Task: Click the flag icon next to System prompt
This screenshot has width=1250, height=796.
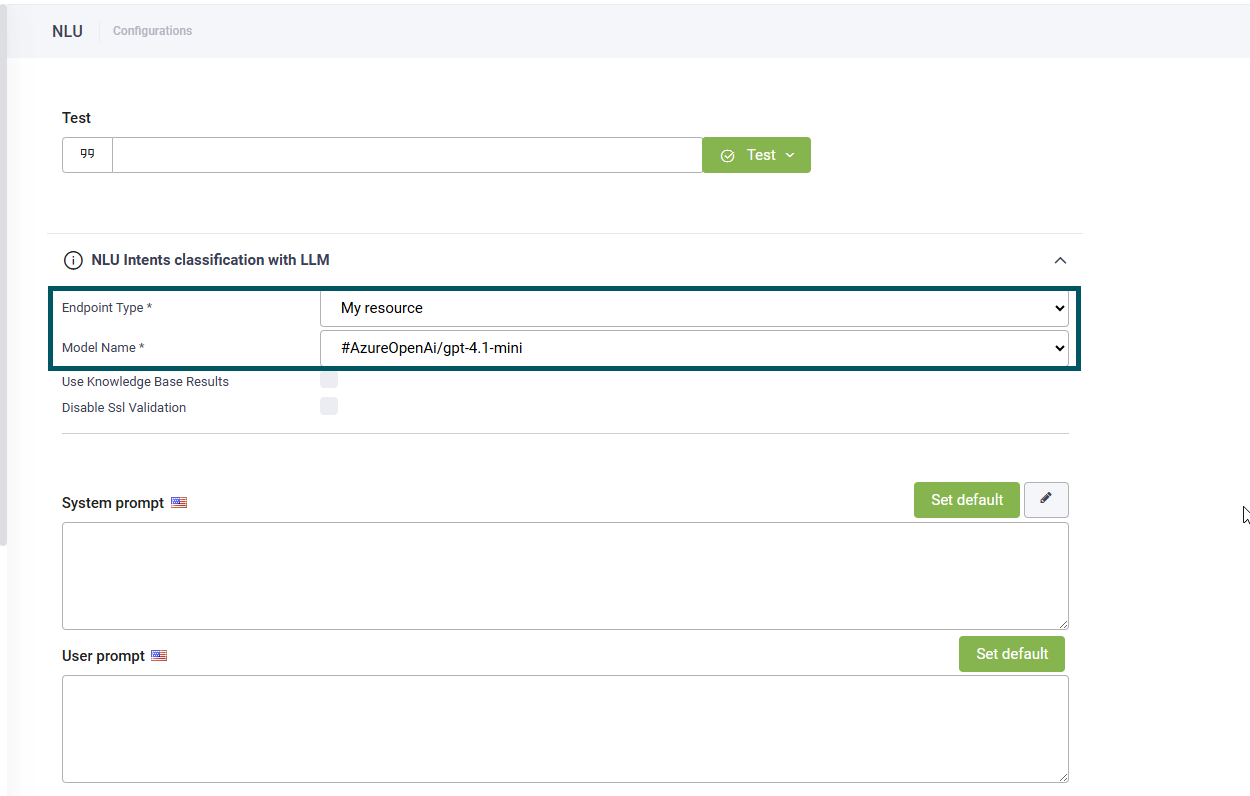Action: (179, 503)
